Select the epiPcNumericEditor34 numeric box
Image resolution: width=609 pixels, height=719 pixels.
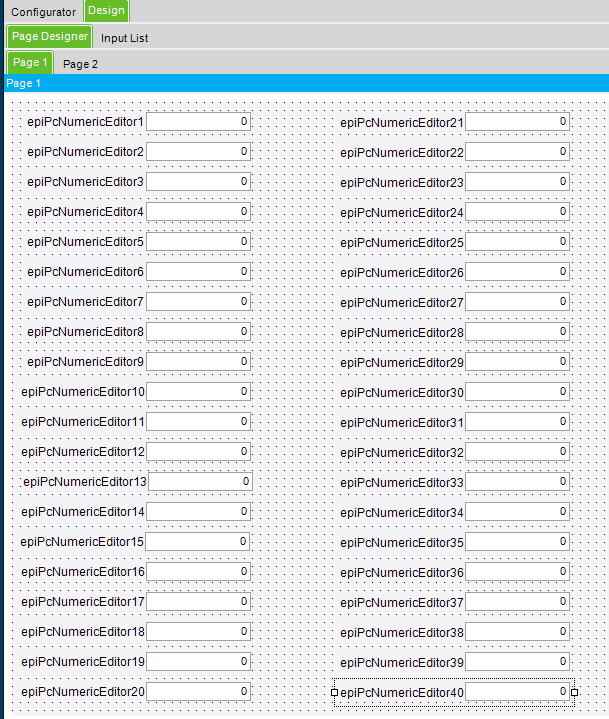518,512
